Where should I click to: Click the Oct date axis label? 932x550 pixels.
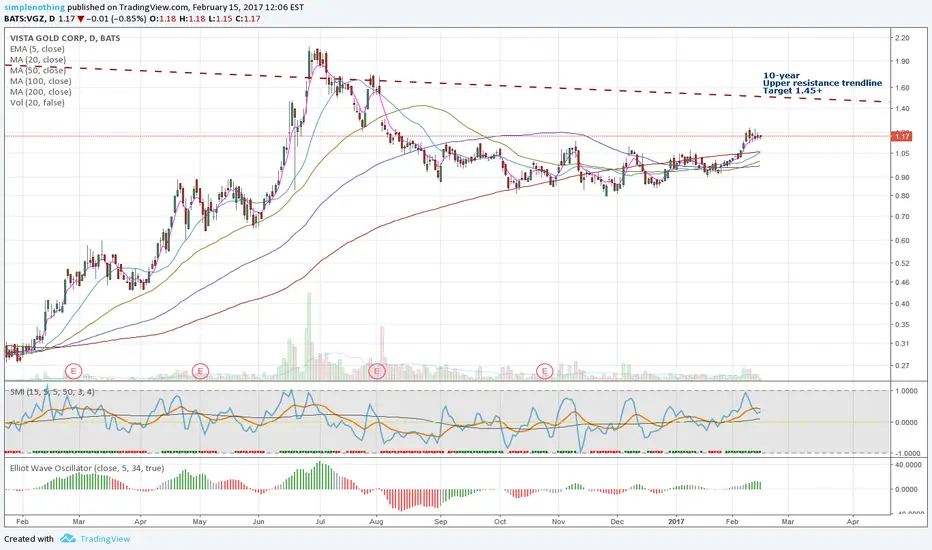coord(500,521)
